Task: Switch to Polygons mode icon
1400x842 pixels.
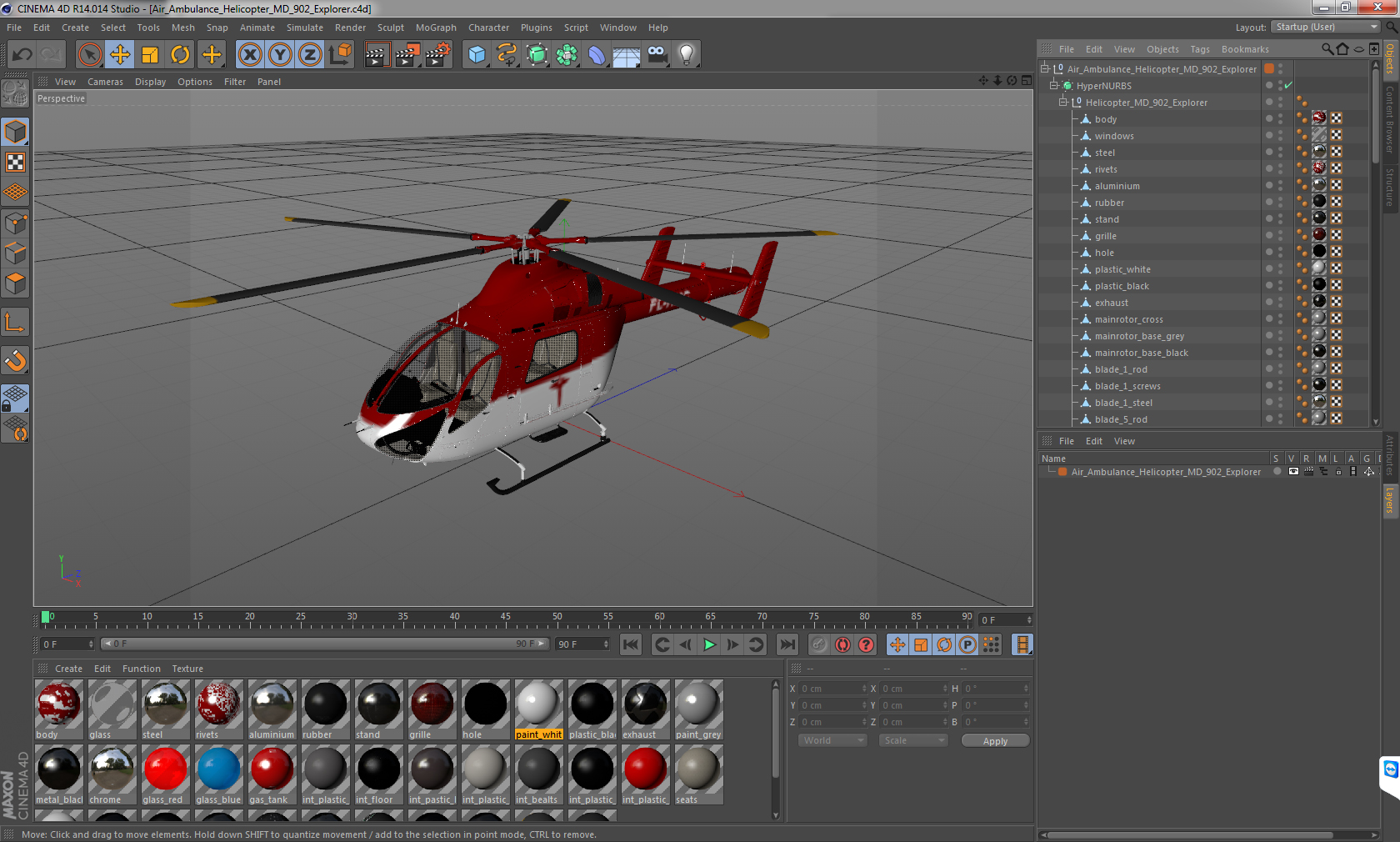Action: coord(15,283)
